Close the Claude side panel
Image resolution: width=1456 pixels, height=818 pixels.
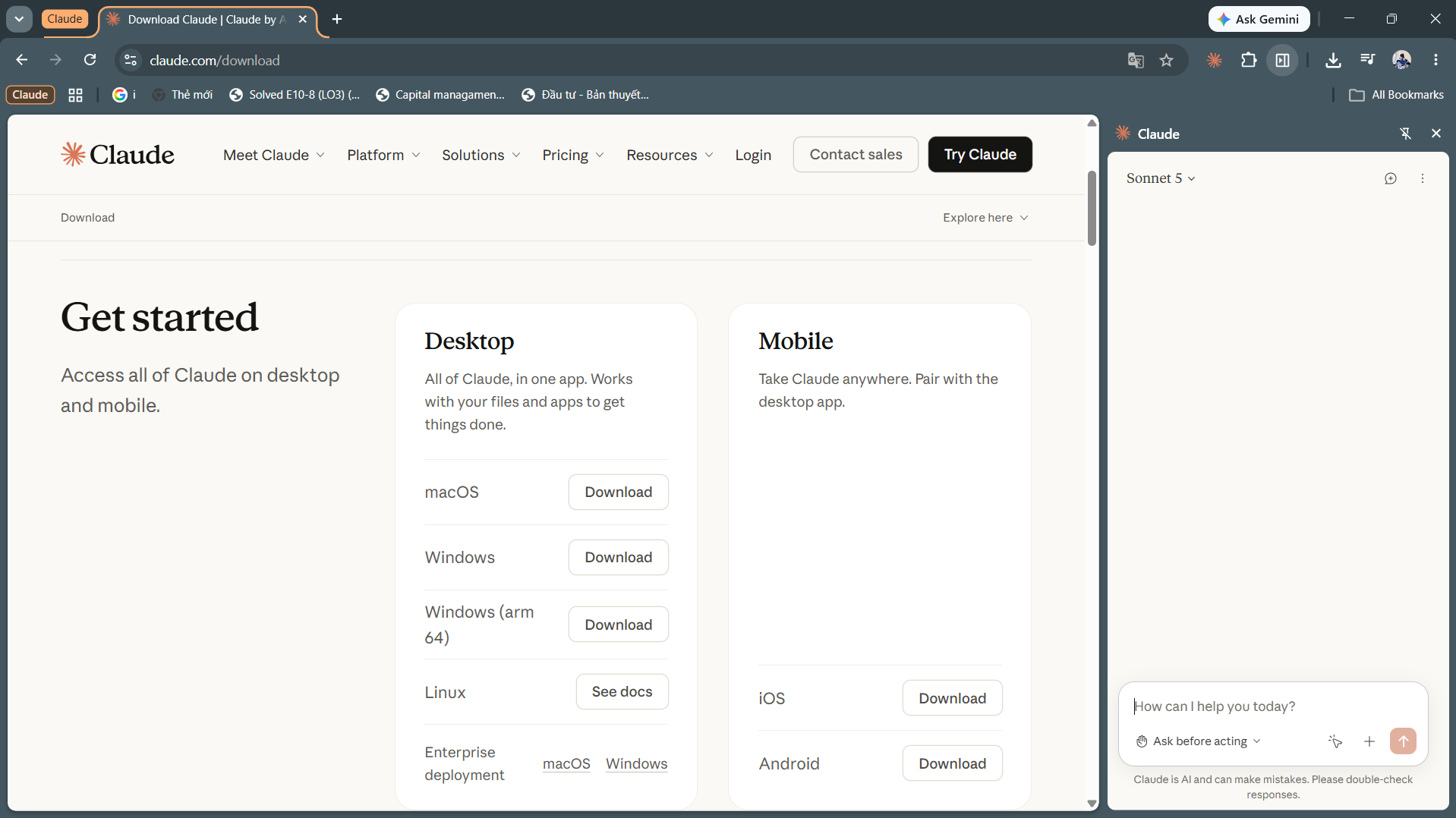[1436, 134]
